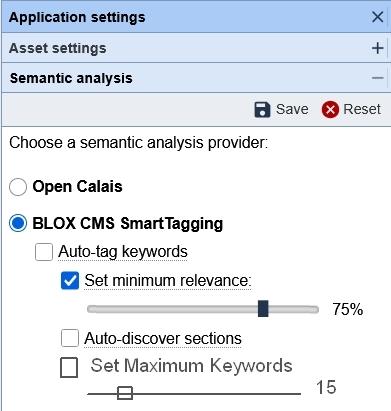Click the Save floppy disk icon
The image size is (391, 411).
(x=262, y=110)
